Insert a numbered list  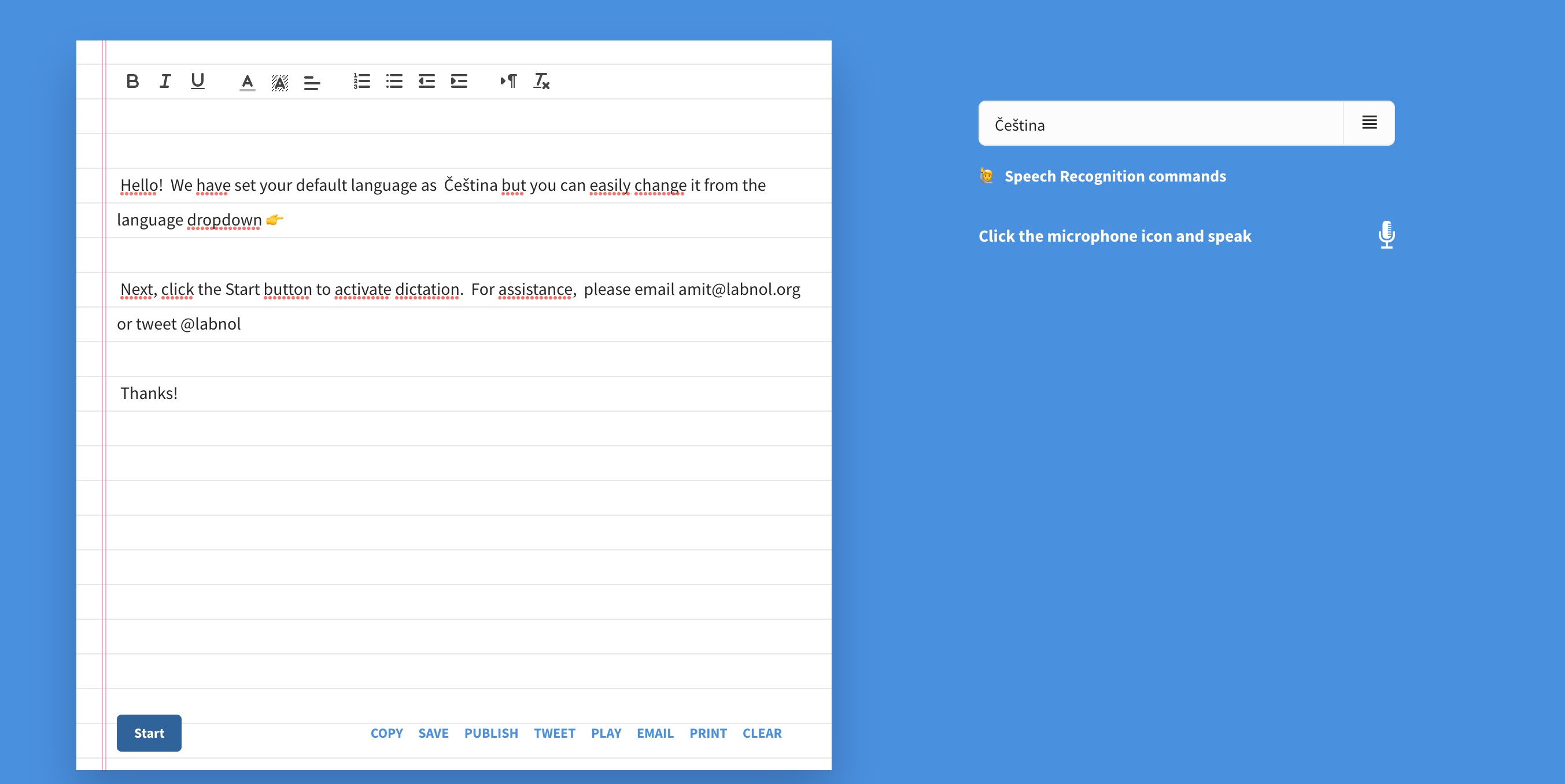(x=361, y=81)
